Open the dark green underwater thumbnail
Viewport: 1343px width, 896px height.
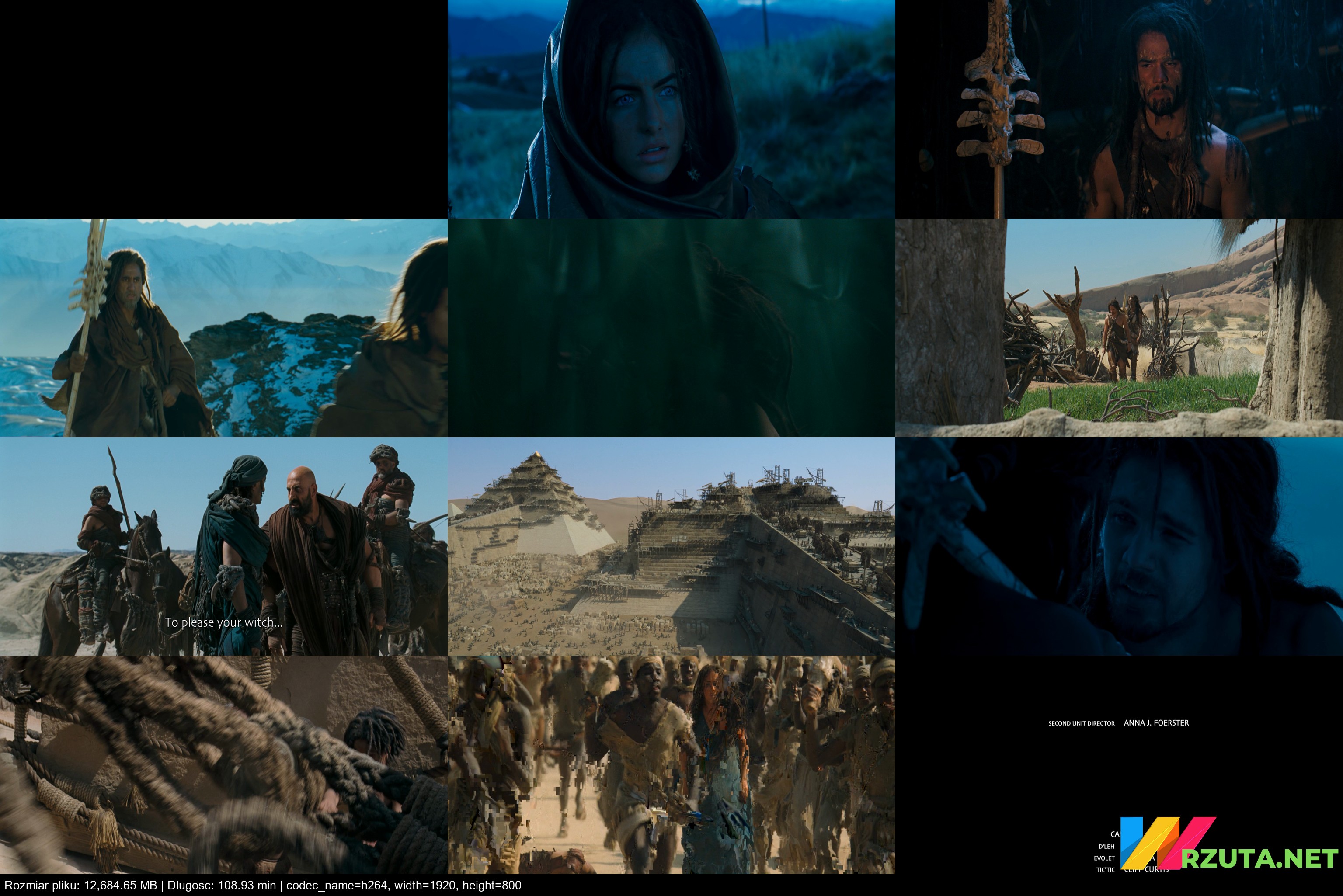(671, 327)
